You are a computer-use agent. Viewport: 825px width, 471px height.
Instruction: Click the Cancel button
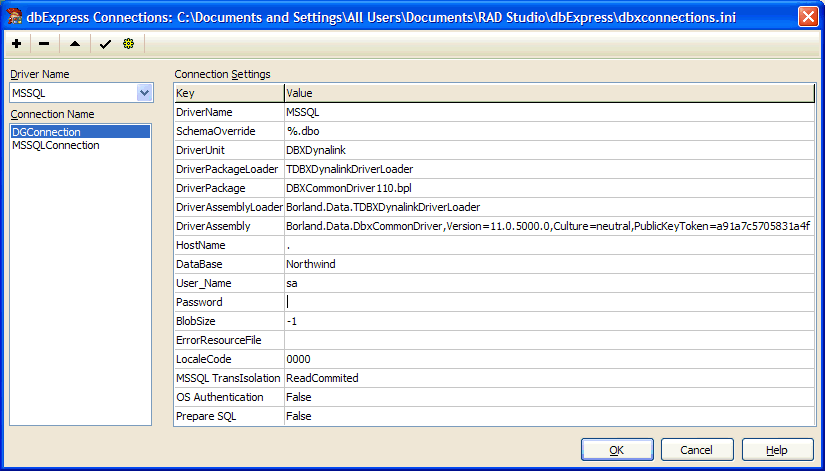click(697, 450)
